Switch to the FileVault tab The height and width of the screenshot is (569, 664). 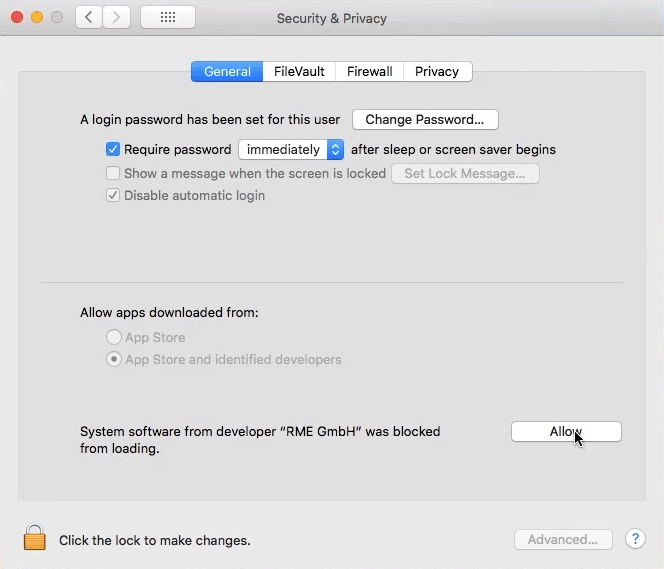pyautogui.click(x=298, y=72)
